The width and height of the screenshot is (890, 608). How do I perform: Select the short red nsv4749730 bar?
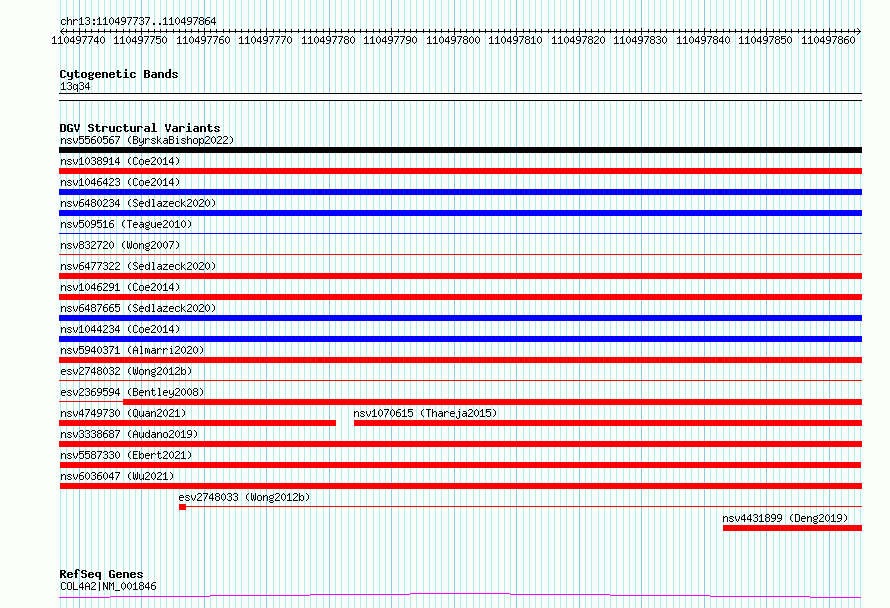pyautogui.click(x=198, y=423)
